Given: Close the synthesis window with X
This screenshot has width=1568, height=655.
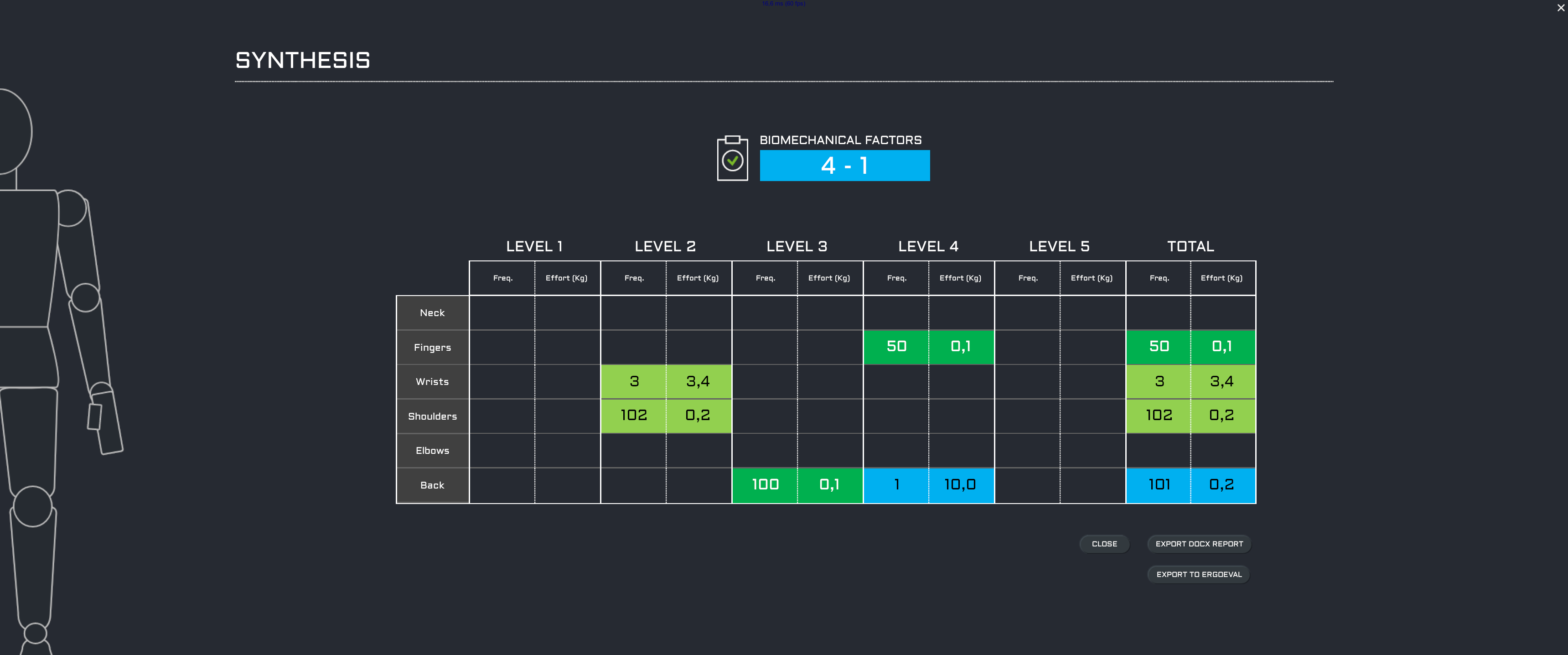Looking at the screenshot, I should (1560, 8).
